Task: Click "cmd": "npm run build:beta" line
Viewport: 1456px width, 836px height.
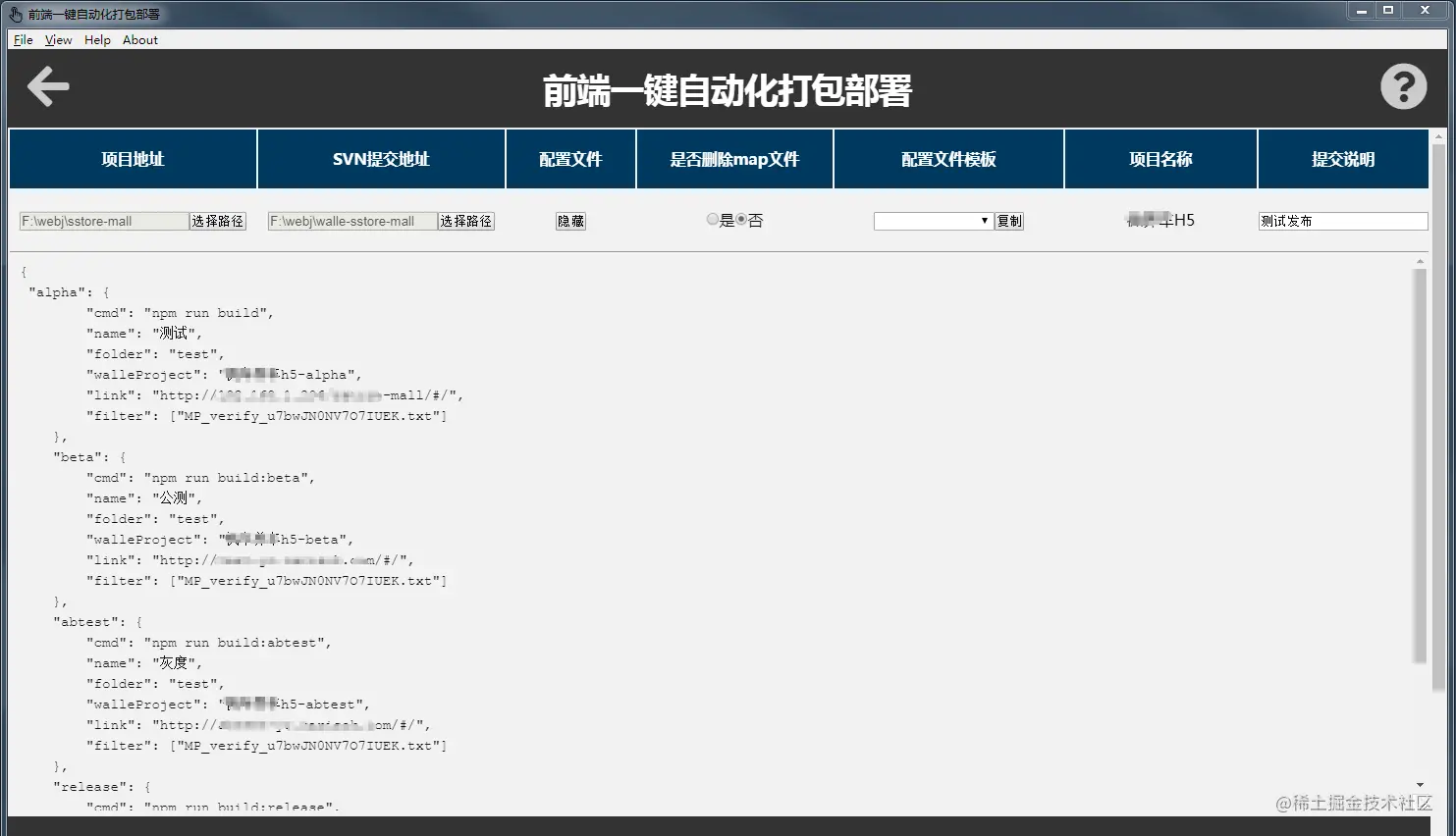Action: pyautogui.click(x=200, y=478)
